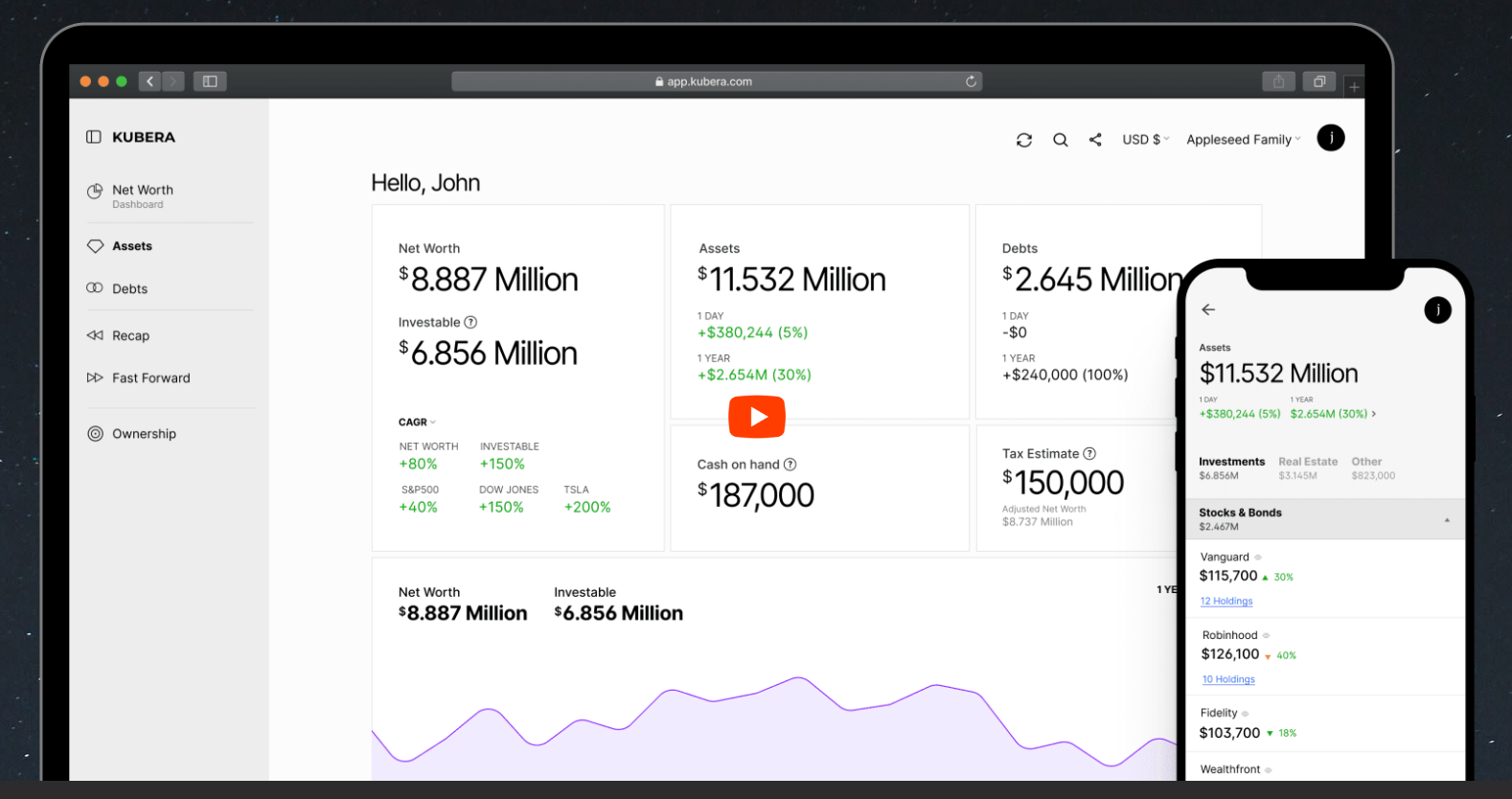Image resolution: width=1512 pixels, height=799 pixels.
Task: Open the 12 Holdings link under Vanguard
Action: (x=1226, y=601)
